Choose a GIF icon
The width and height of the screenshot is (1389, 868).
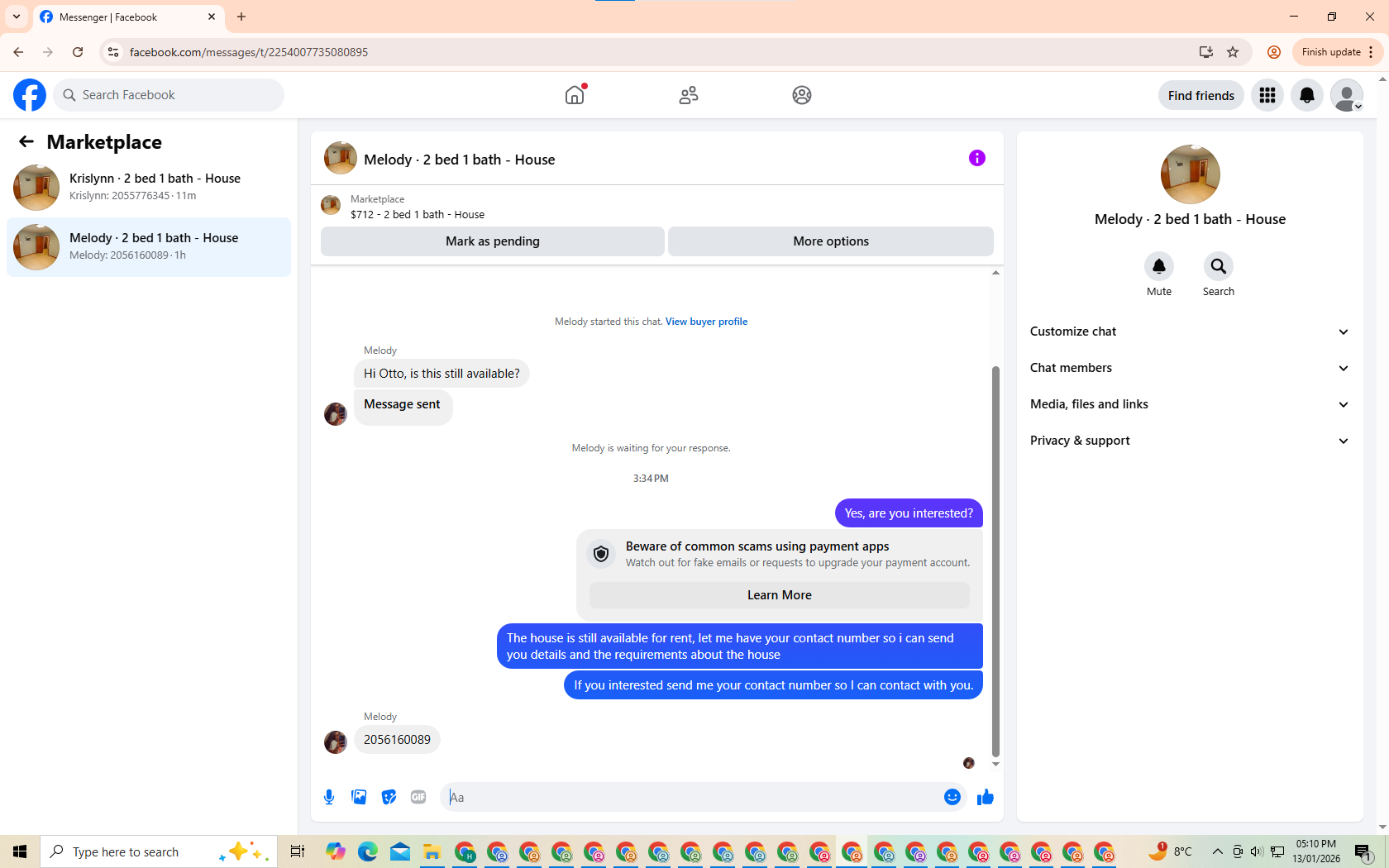point(418,797)
